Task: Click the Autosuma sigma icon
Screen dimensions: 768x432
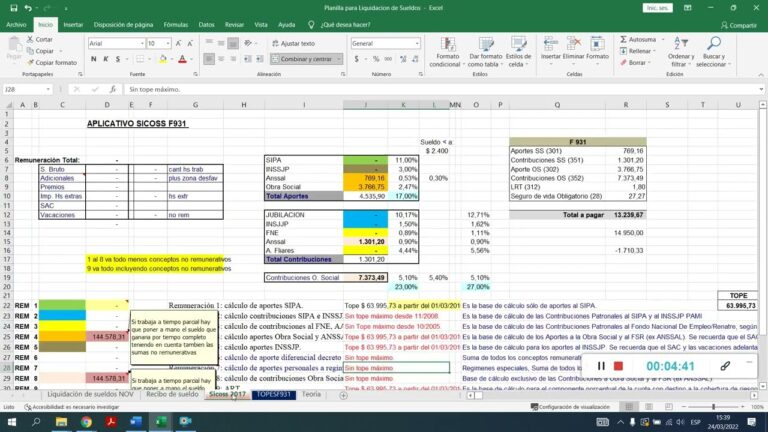Action: pyautogui.click(x=624, y=39)
